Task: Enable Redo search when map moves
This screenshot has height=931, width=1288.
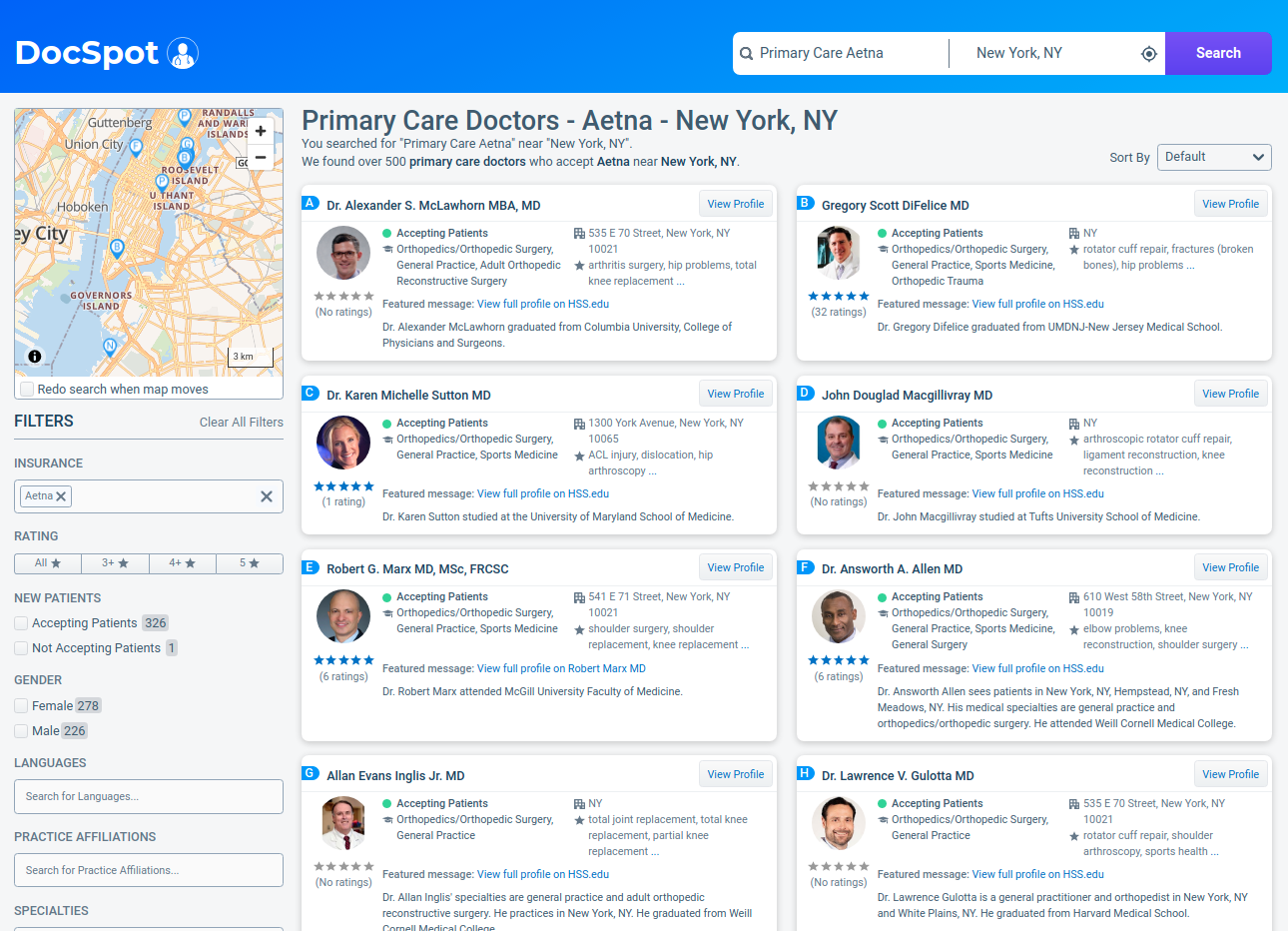Action: tap(27, 390)
